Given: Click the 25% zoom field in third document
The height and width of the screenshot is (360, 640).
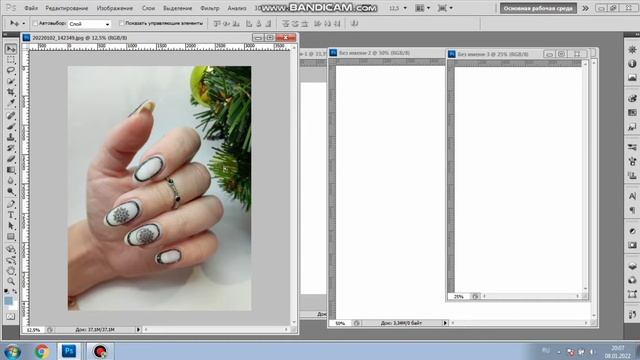Looking at the screenshot, I should coord(459,296).
